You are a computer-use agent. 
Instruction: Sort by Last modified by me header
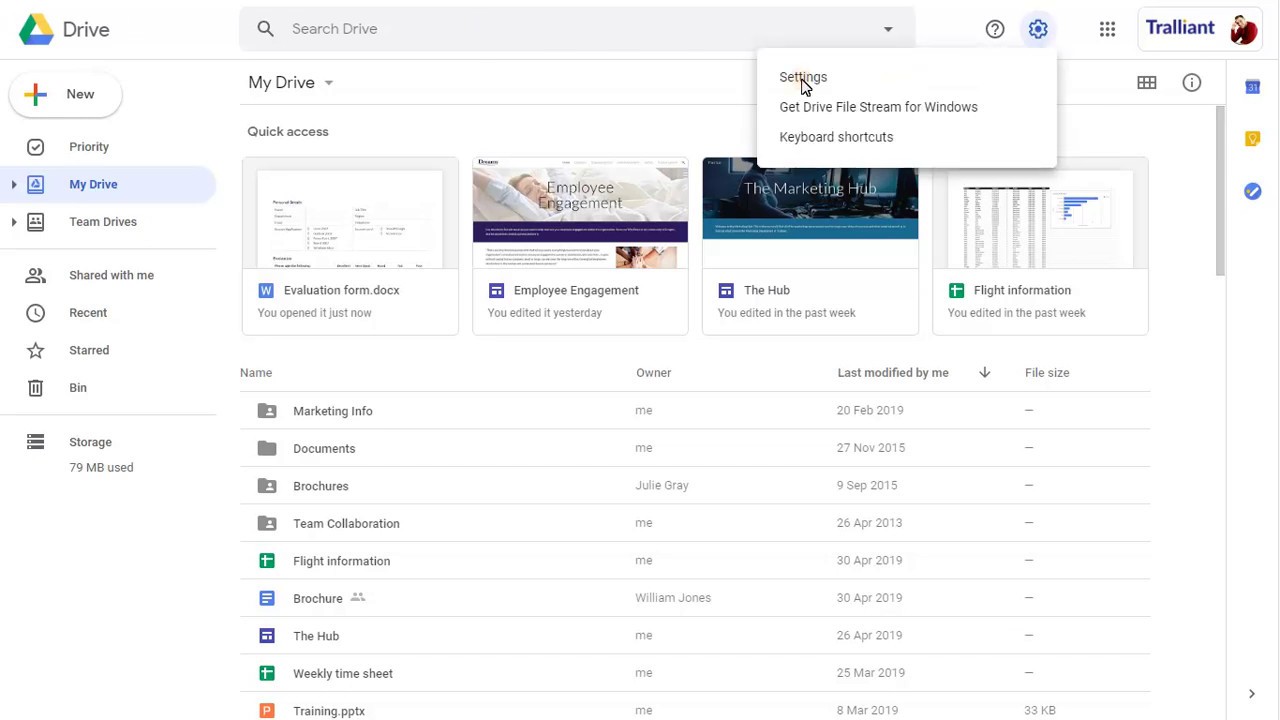[893, 373]
